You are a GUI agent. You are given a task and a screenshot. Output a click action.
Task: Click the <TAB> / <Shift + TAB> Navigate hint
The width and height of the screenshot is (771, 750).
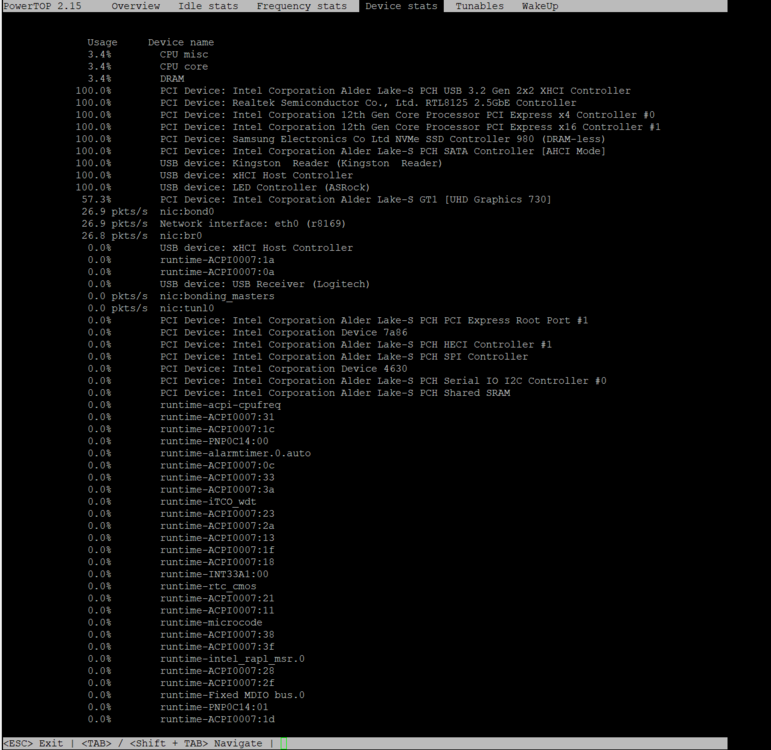click(x=172, y=743)
